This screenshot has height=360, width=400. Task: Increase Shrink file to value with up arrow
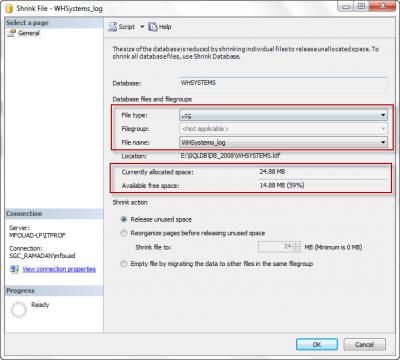[297, 244]
